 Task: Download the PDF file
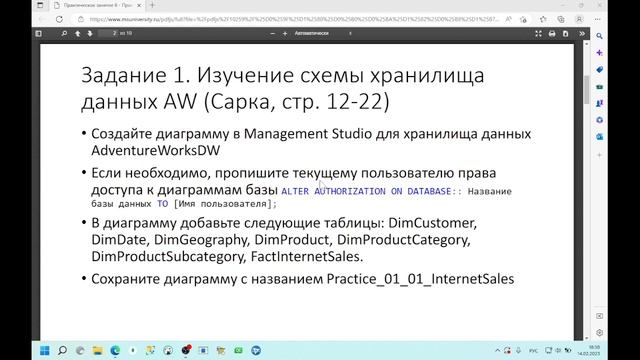(x=565, y=34)
